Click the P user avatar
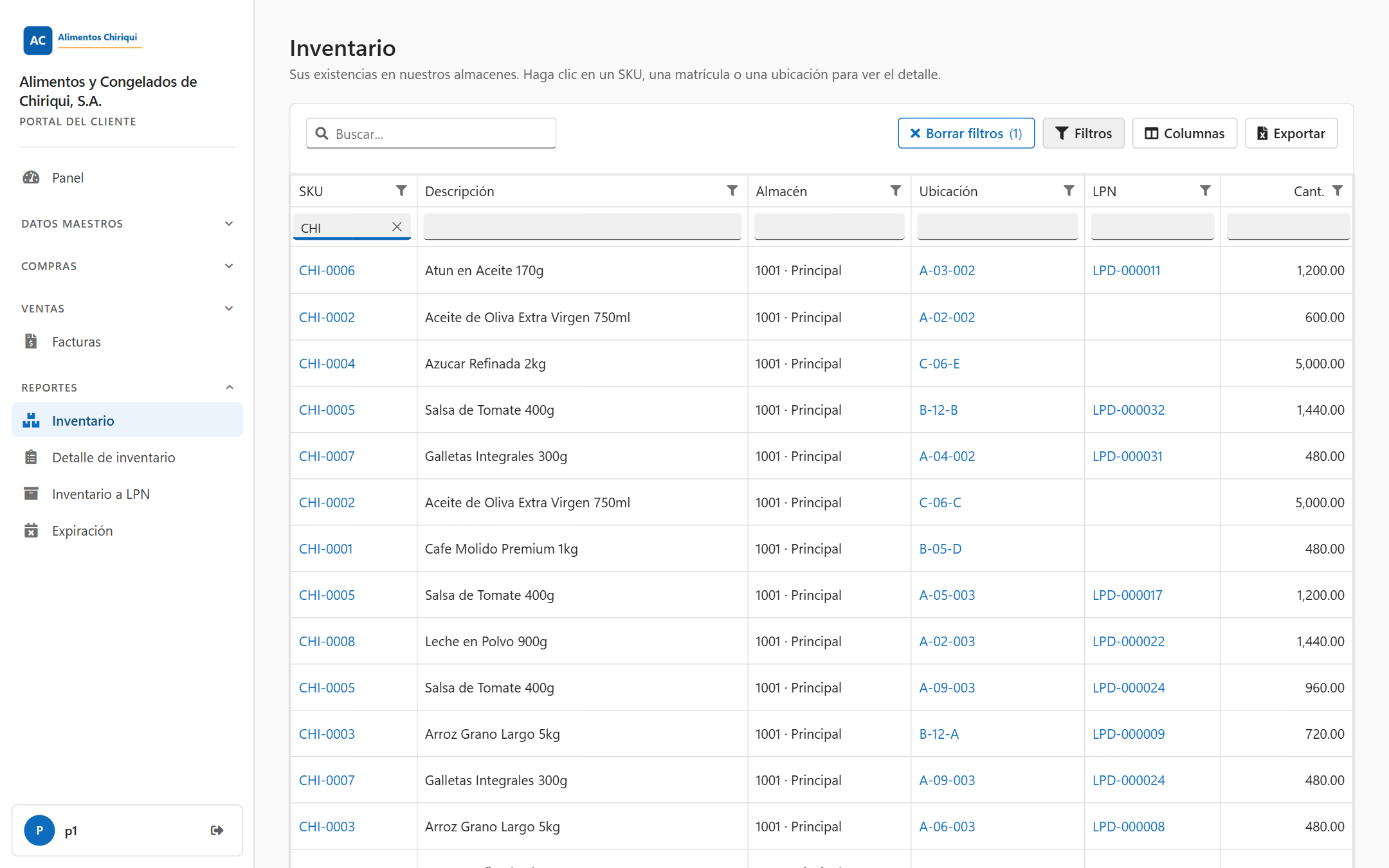Viewport: 1389px width, 868px height. click(x=39, y=830)
